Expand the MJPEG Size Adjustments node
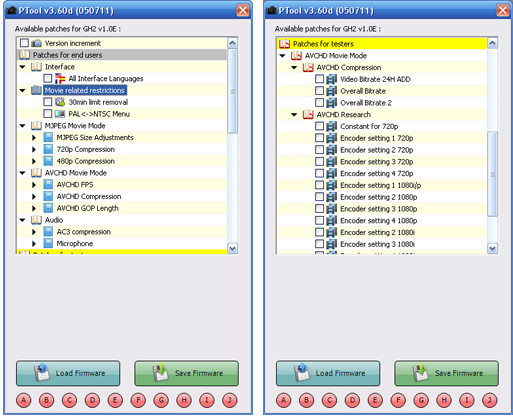Image resolution: width=513 pixels, height=418 pixels. tap(34, 137)
